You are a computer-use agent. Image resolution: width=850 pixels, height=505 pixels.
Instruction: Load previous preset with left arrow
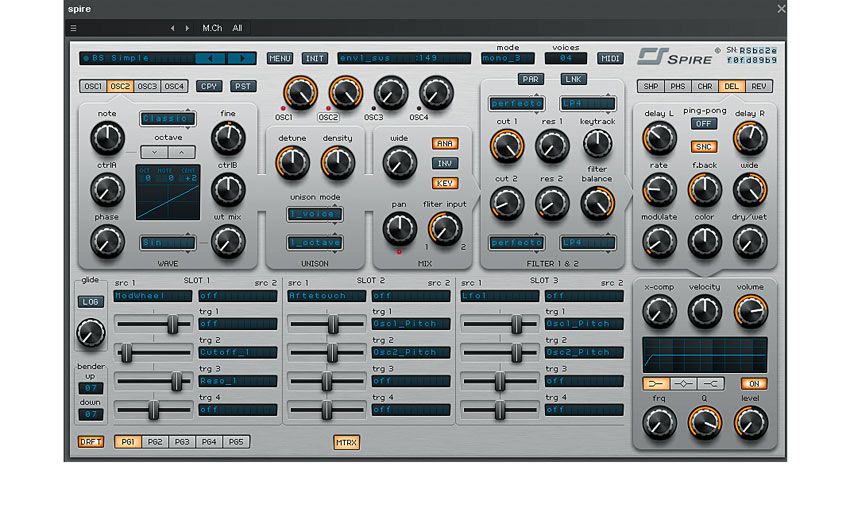coord(210,58)
